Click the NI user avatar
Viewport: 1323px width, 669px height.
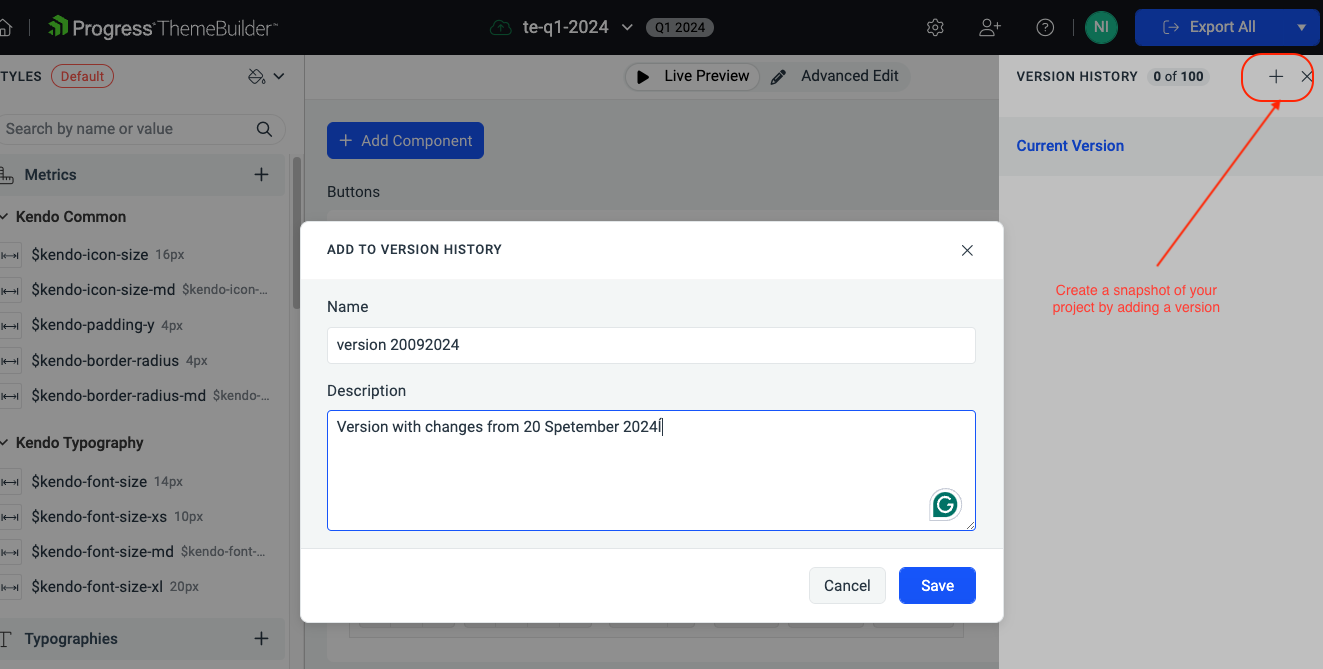click(x=1100, y=28)
